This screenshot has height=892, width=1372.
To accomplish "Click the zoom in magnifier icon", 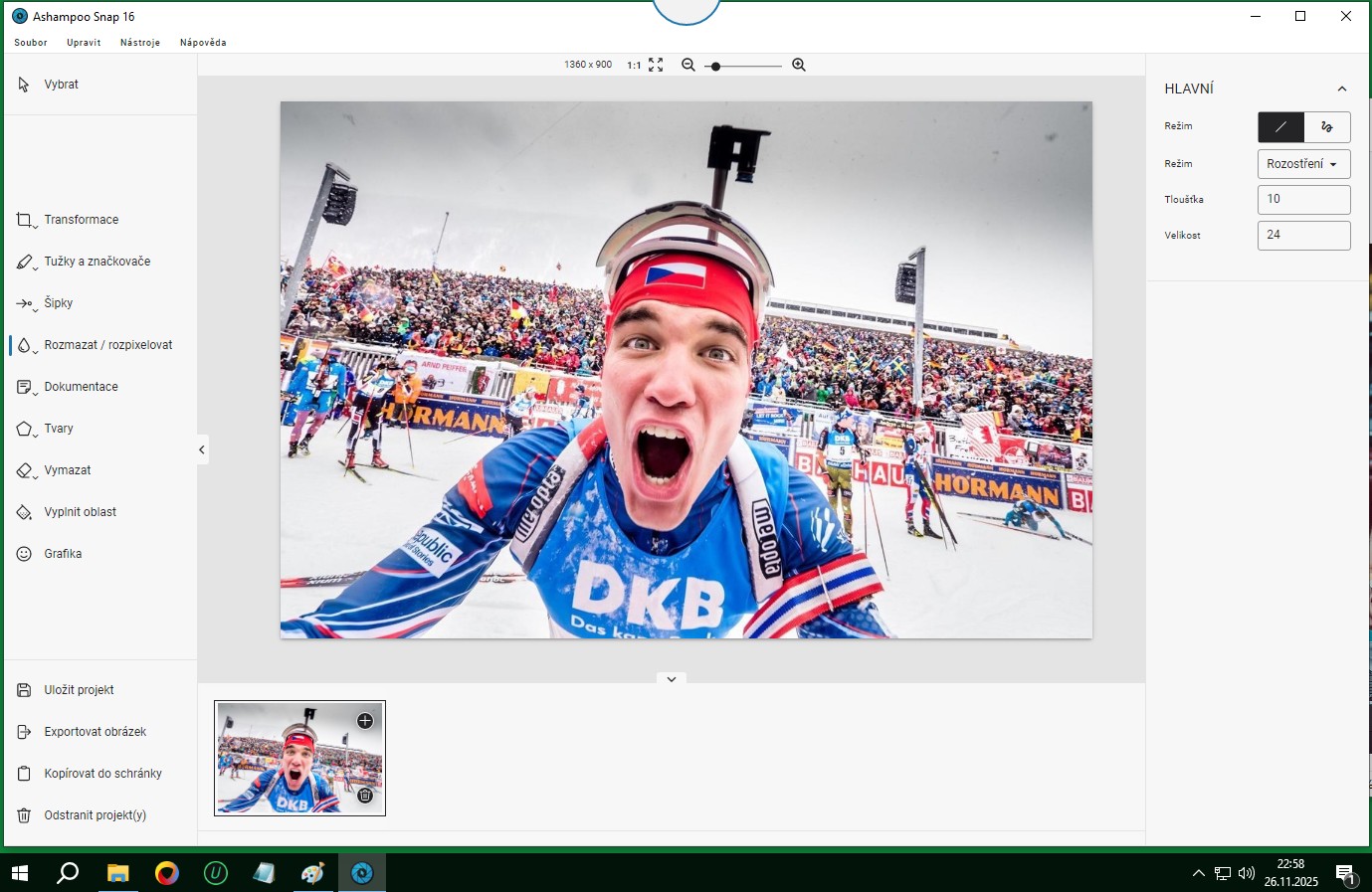I will [798, 65].
